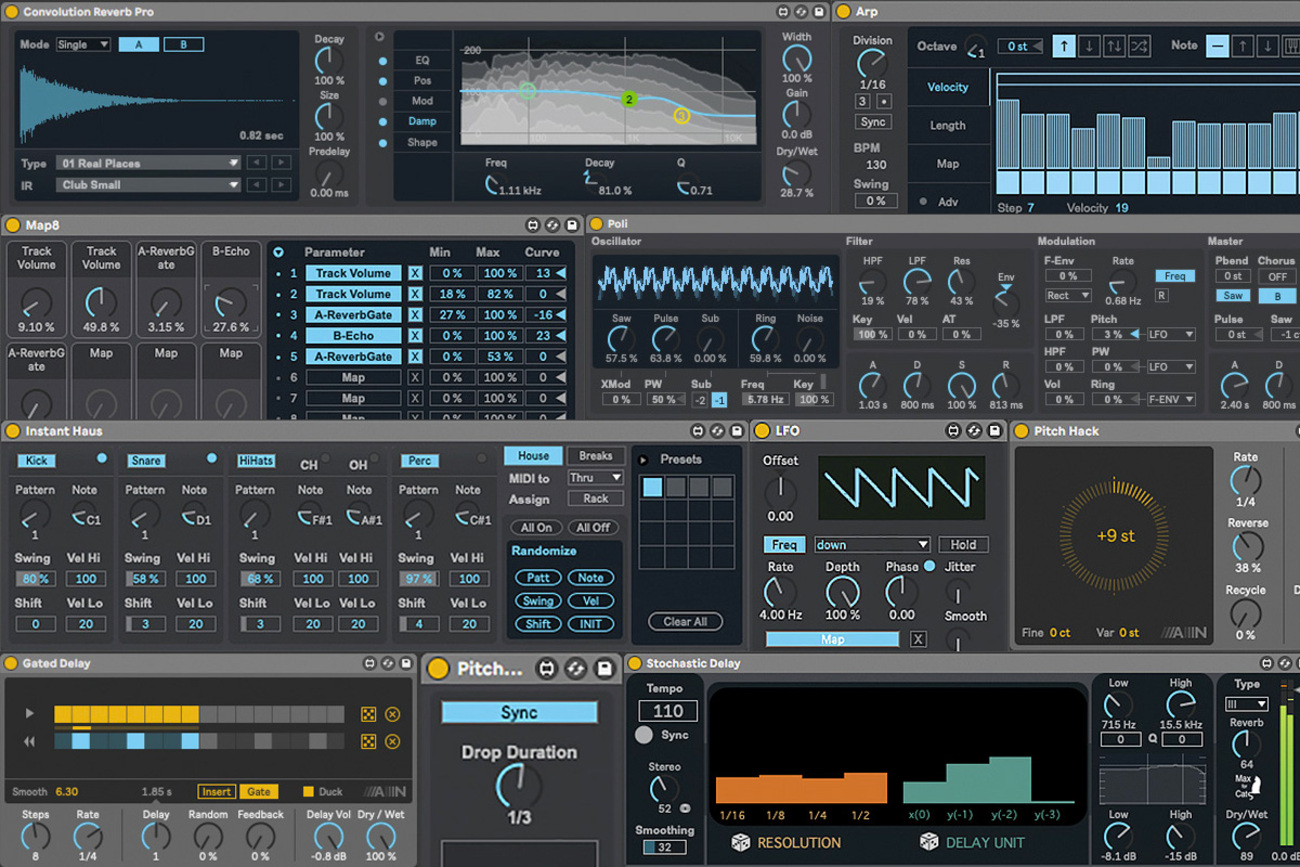Toggle the Duck checkbox in Gated Delay
1300x867 pixels.
(x=308, y=791)
